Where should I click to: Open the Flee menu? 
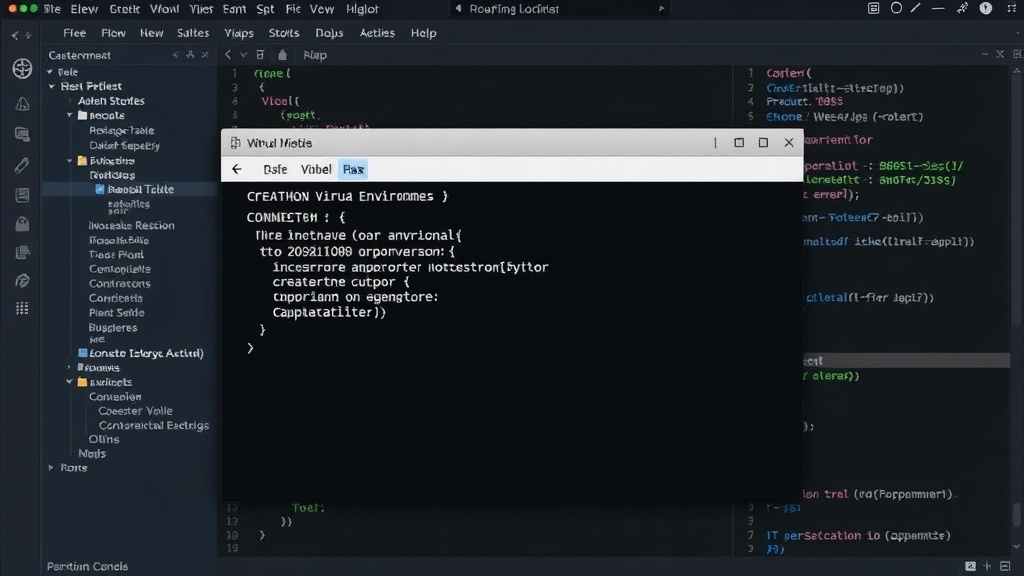coord(74,33)
